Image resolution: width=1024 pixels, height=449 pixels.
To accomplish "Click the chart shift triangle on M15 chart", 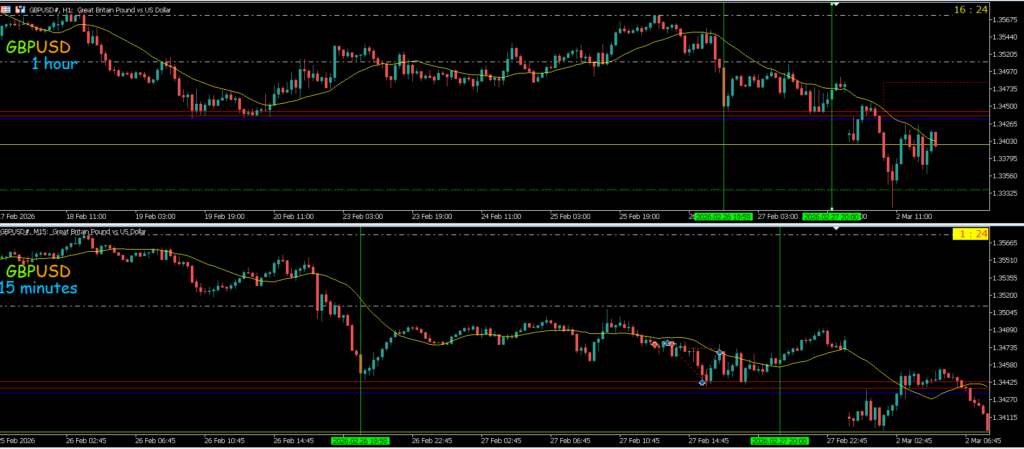I will pos(836,229).
